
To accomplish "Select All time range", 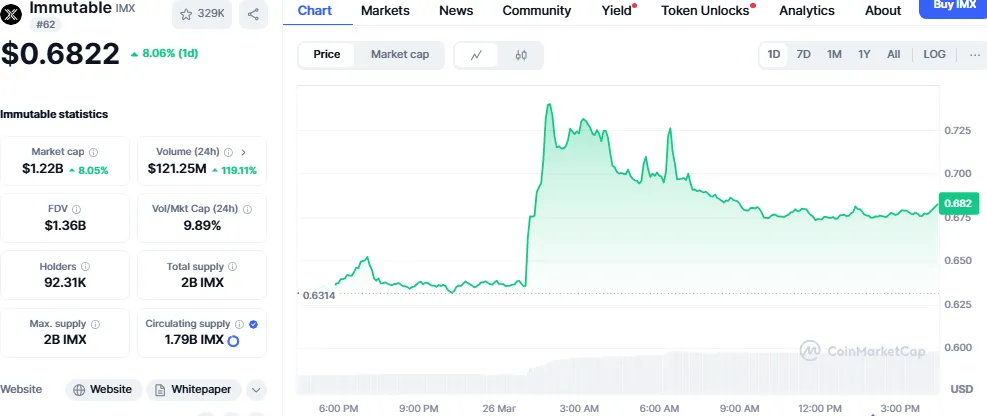I will [x=893, y=55].
